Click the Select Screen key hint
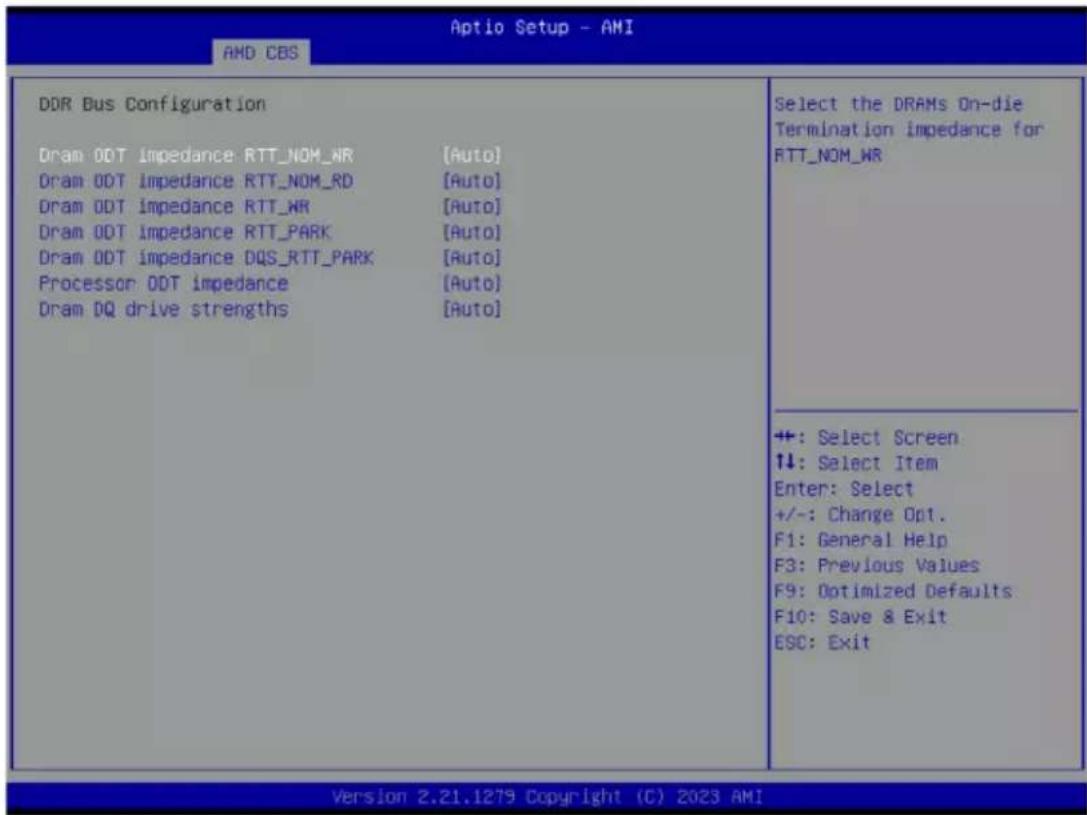 (866, 438)
